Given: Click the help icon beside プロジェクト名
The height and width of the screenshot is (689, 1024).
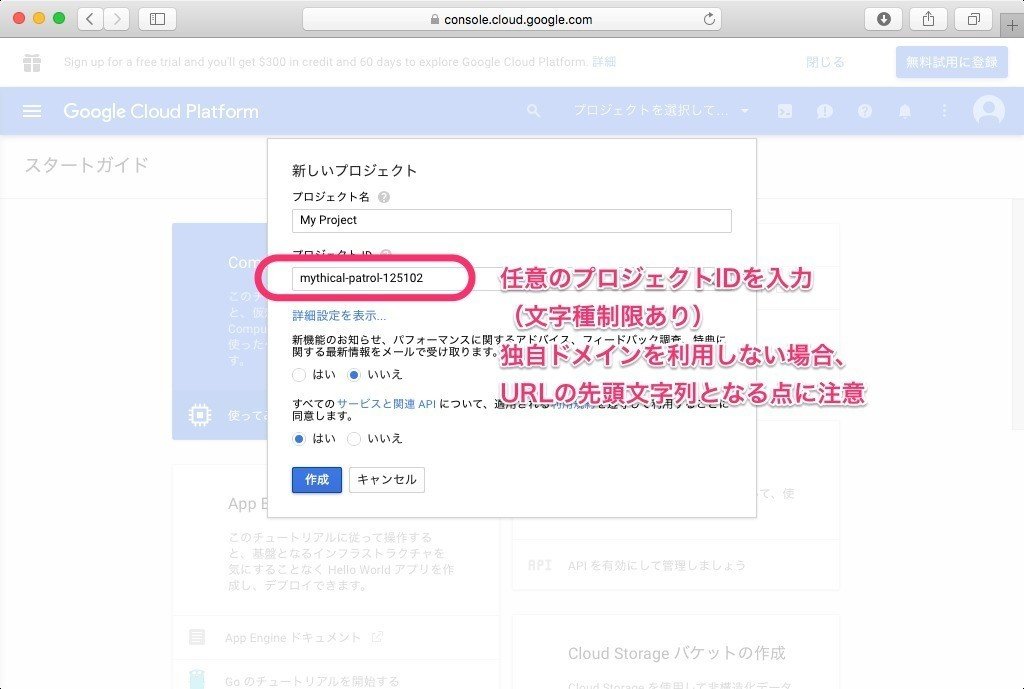Looking at the screenshot, I should click(384, 197).
